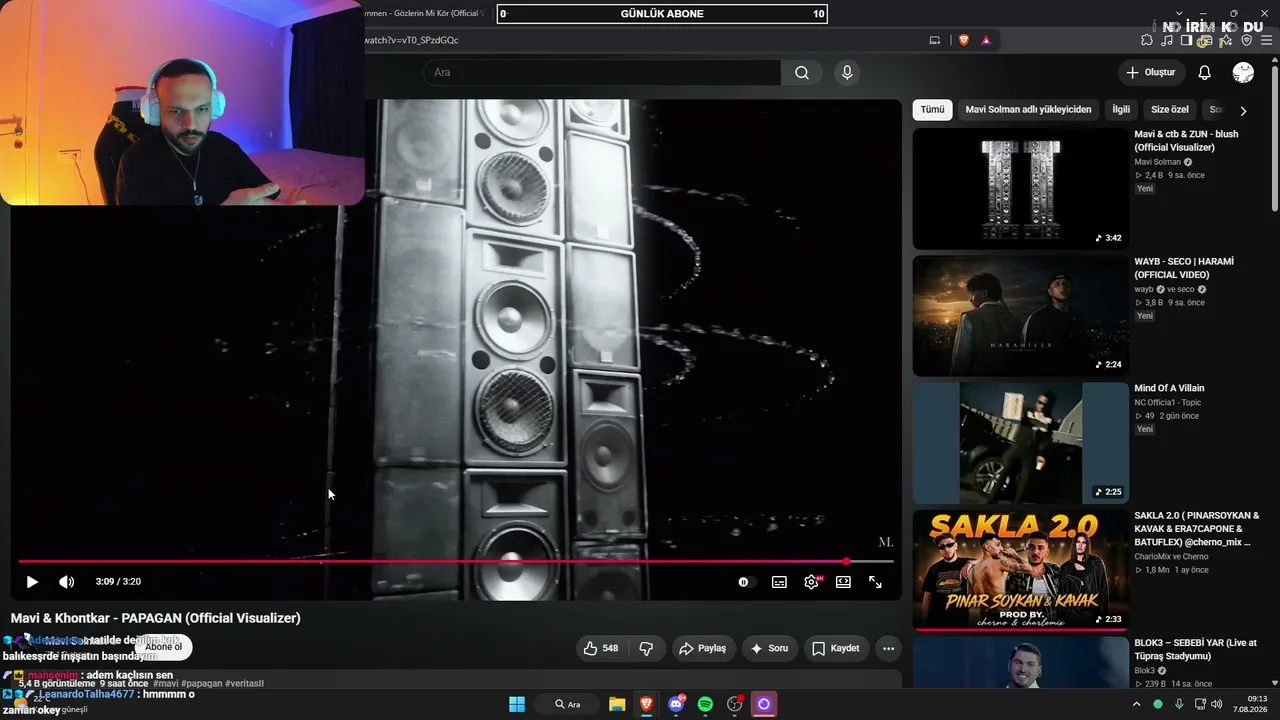Open YouTube notifications bell
Viewport: 1280px width, 720px height.
[x=1205, y=72]
